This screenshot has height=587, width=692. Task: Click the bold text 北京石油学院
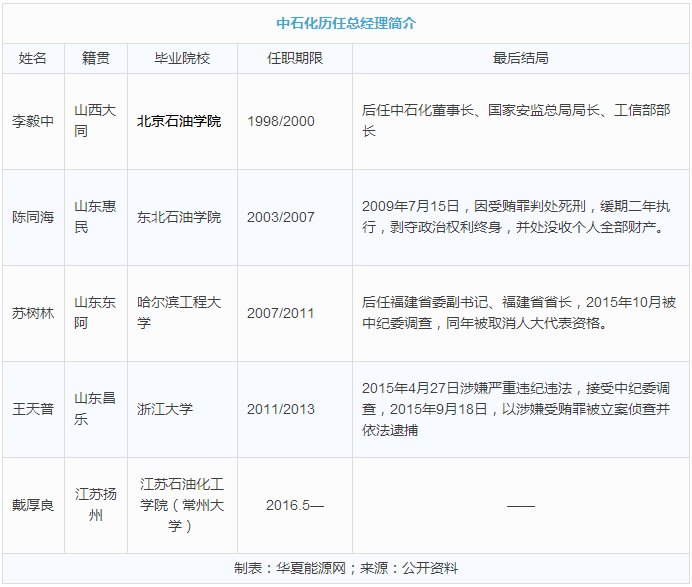click(179, 121)
